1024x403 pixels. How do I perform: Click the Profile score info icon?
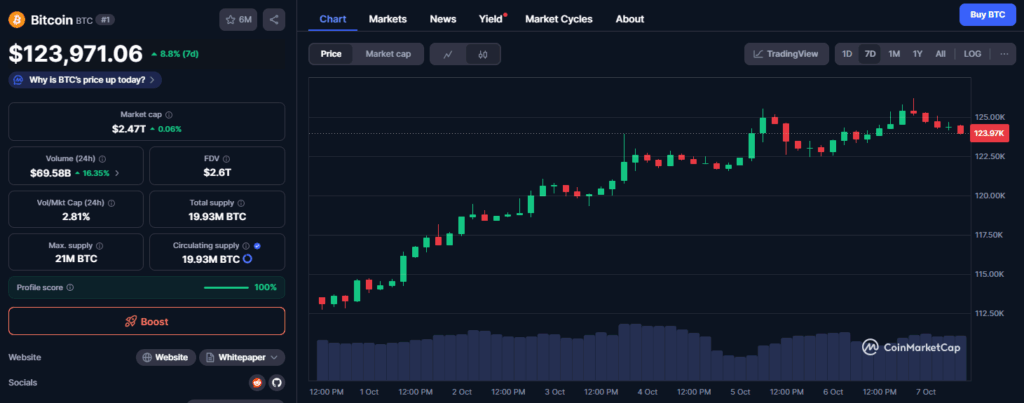click(x=71, y=287)
